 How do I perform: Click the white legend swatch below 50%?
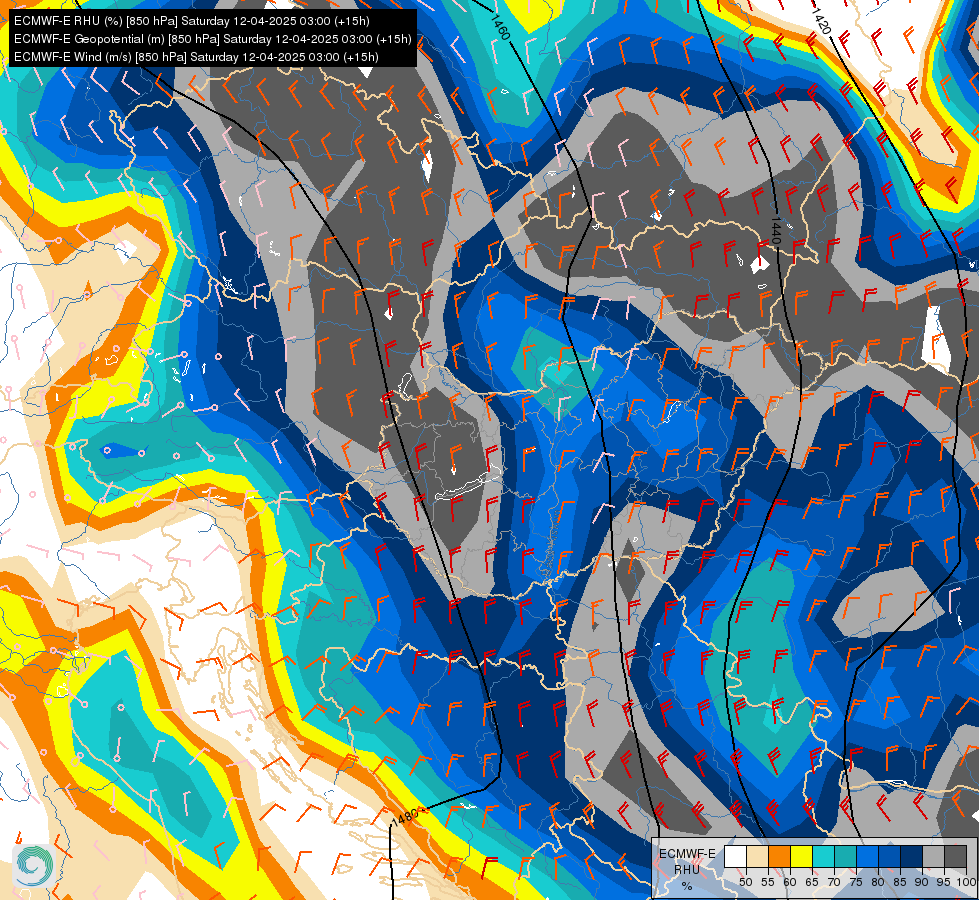pos(735,856)
